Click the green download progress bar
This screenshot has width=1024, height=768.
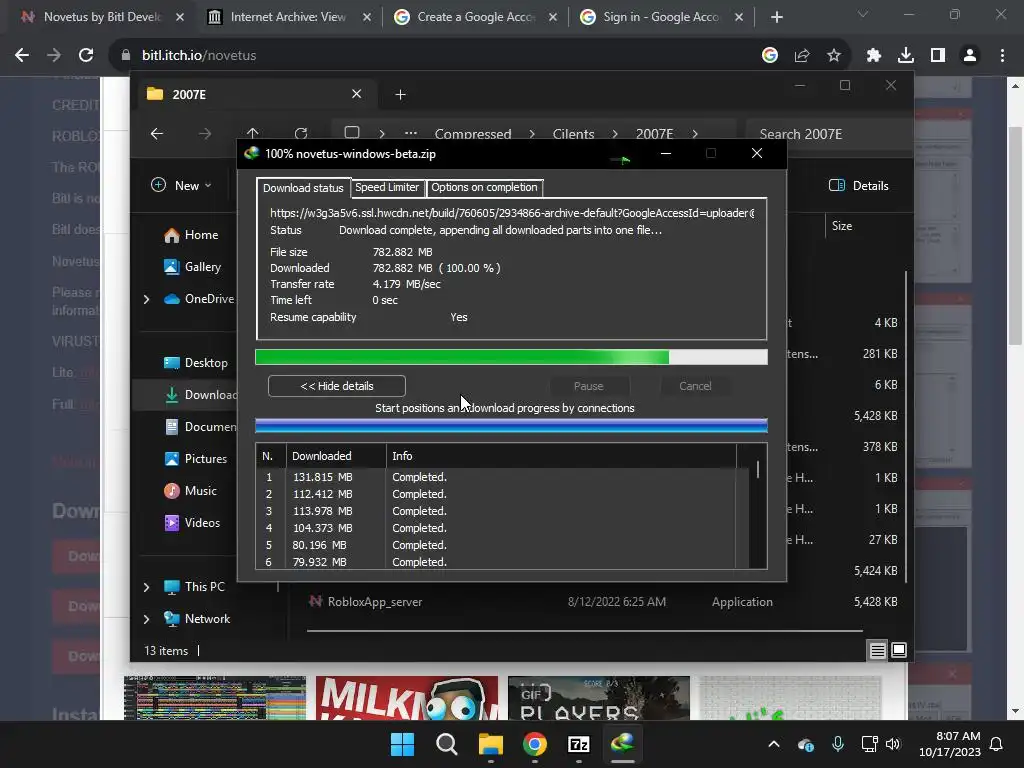[511, 357]
